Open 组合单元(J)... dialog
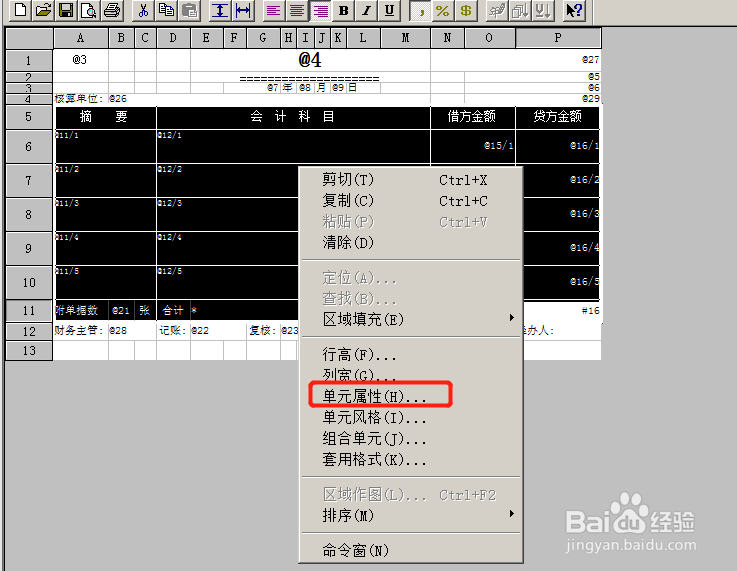This screenshot has width=737, height=571. (411, 438)
